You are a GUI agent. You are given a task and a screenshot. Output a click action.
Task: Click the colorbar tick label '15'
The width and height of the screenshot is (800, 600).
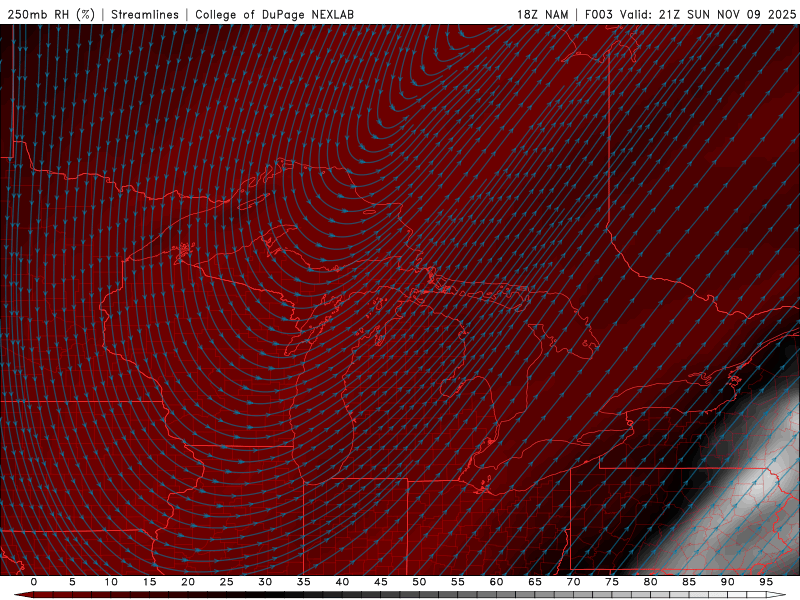pyautogui.click(x=149, y=582)
